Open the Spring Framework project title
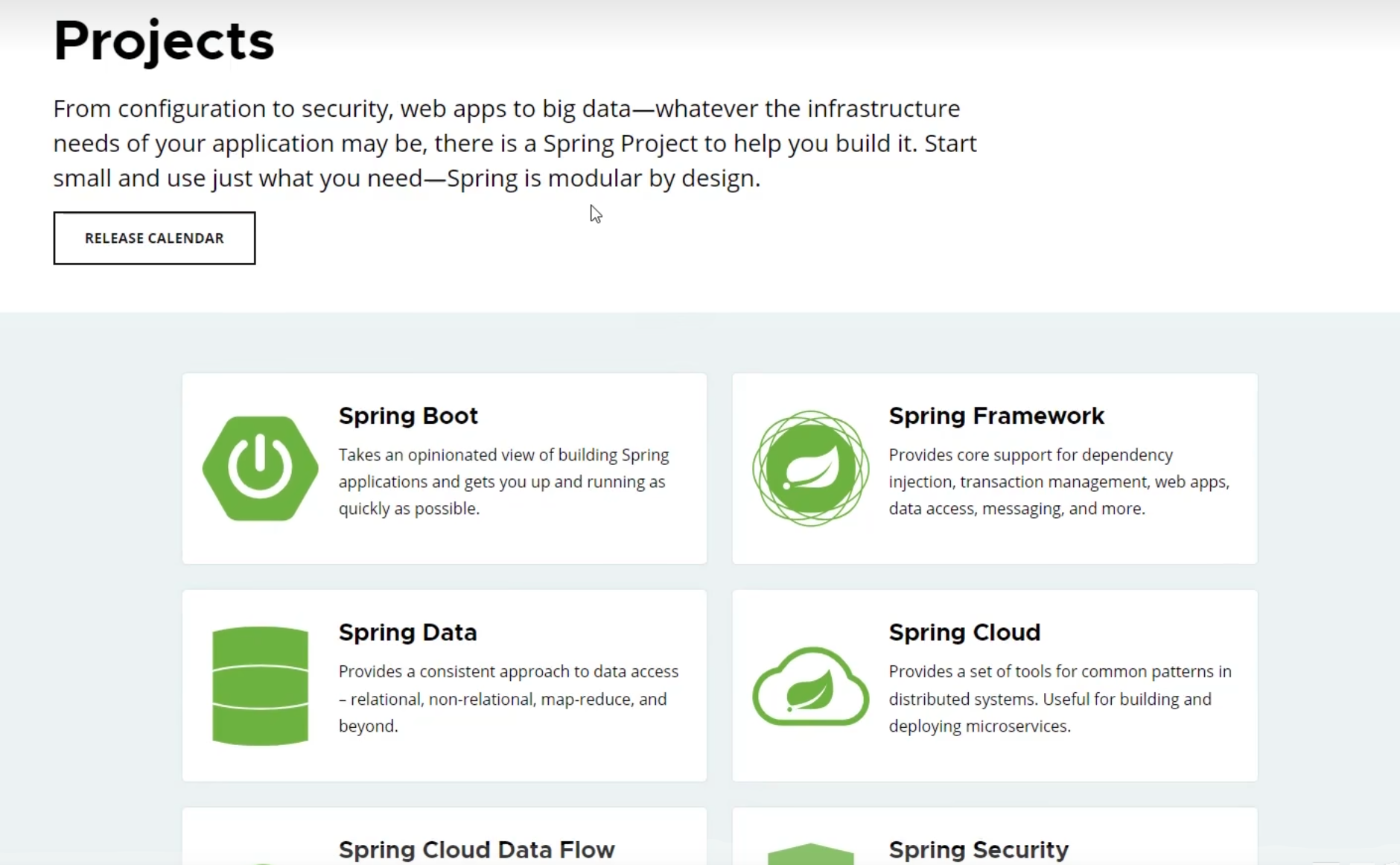The image size is (1400, 865). pos(996,416)
